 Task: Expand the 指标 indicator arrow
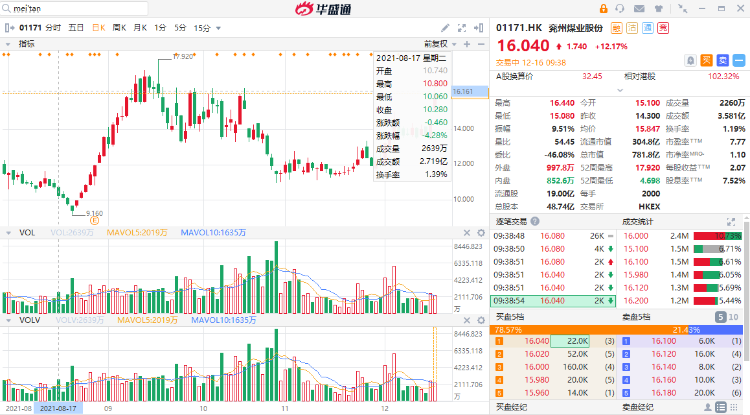[x=8, y=44]
